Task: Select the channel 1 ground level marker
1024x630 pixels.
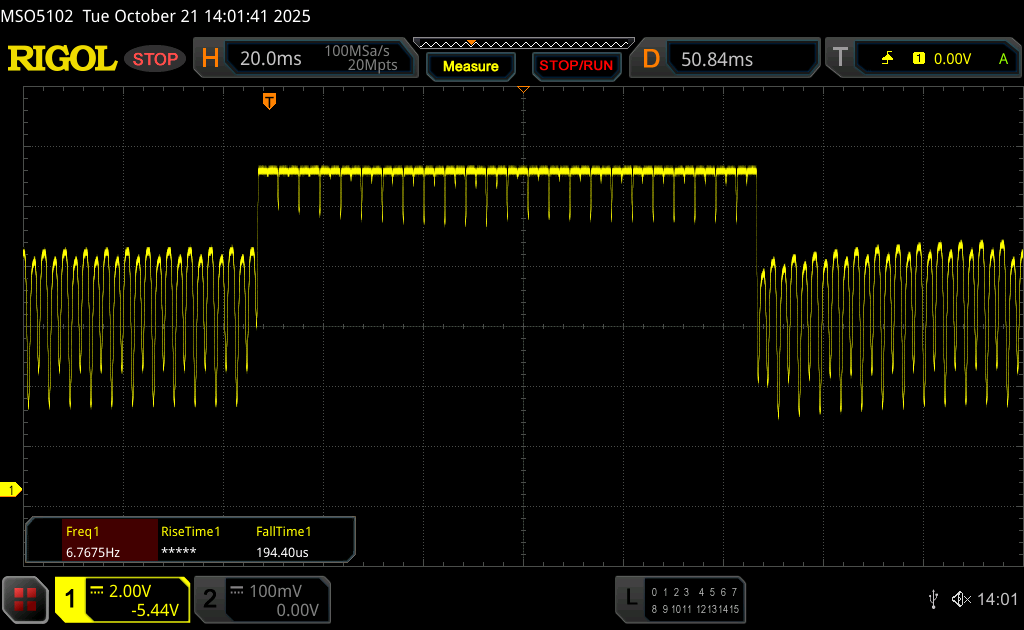Action: pos(11,489)
